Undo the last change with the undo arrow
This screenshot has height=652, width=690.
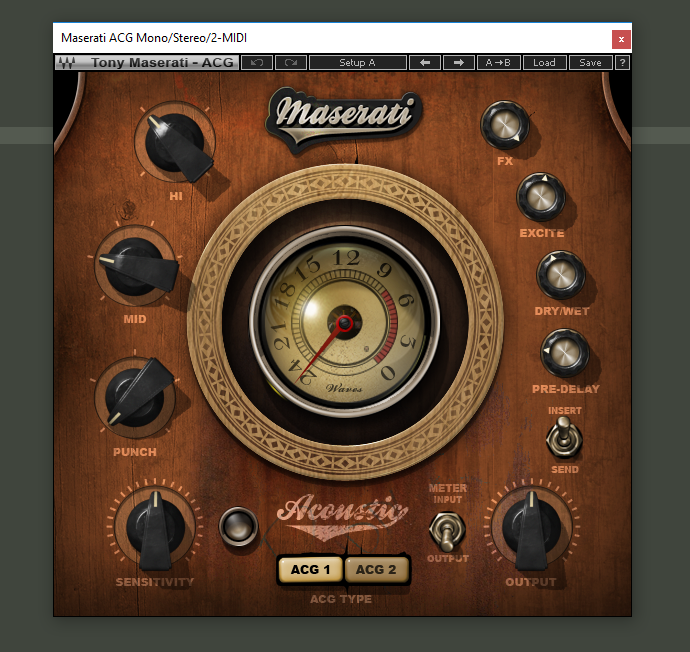tap(257, 62)
